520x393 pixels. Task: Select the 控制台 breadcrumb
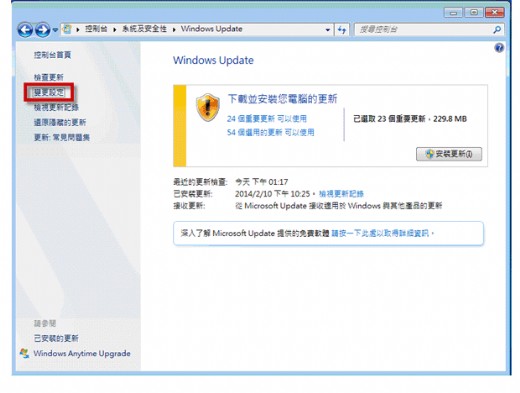pos(96,29)
